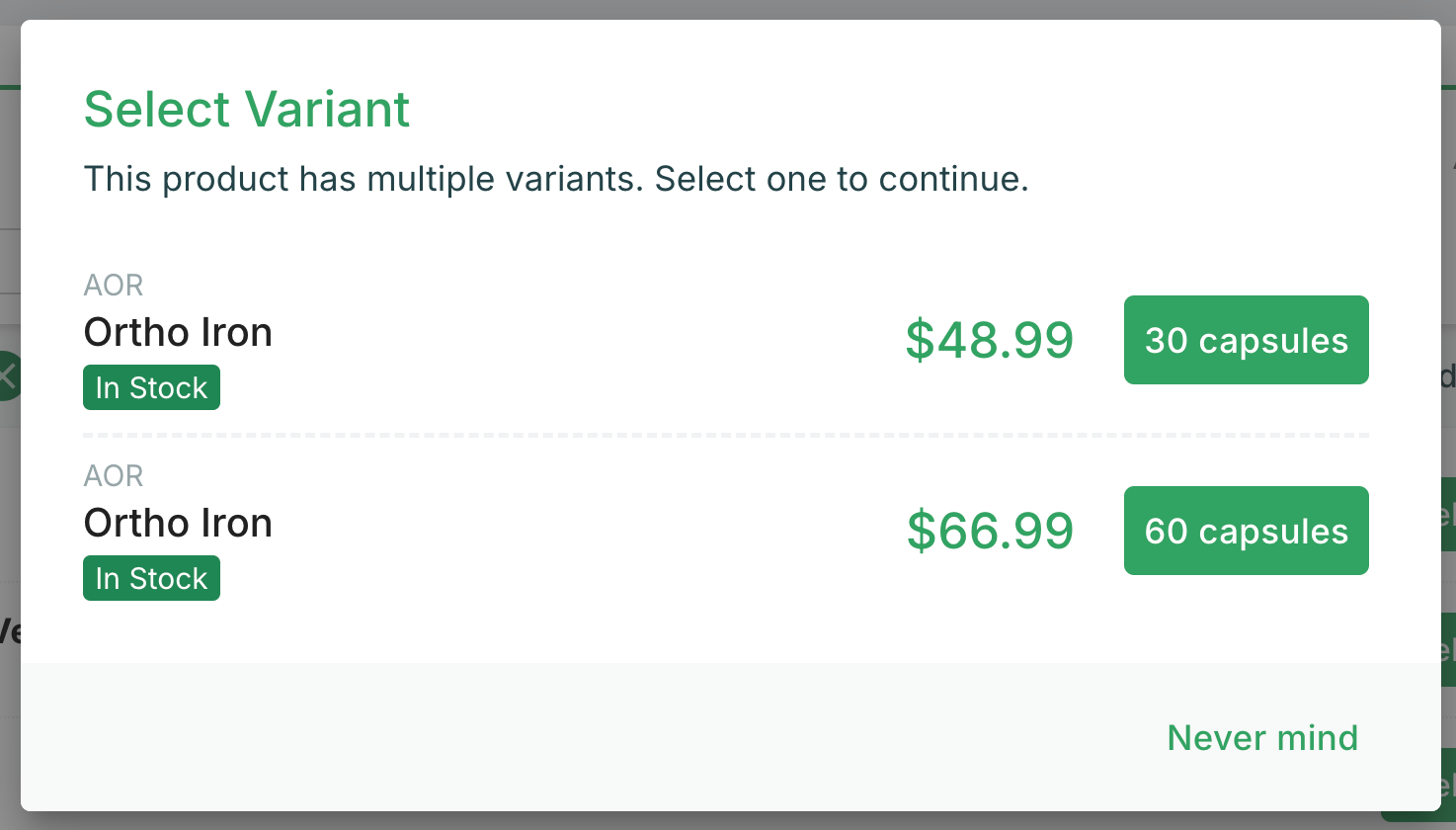Screen dimensions: 1456x830
Task: Choose the 60 capsules variant button
Action: click(1246, 531)
